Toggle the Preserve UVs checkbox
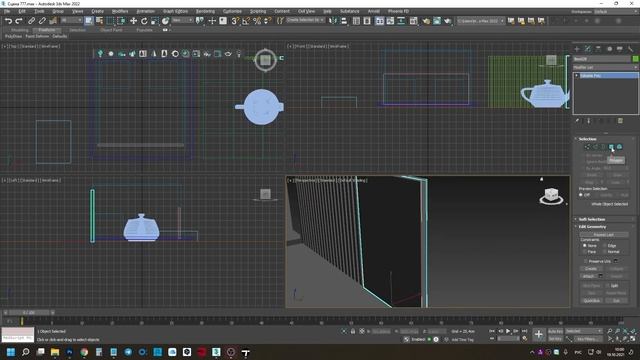The width and height of the screenshot is (640, 360). pos(585,261)
